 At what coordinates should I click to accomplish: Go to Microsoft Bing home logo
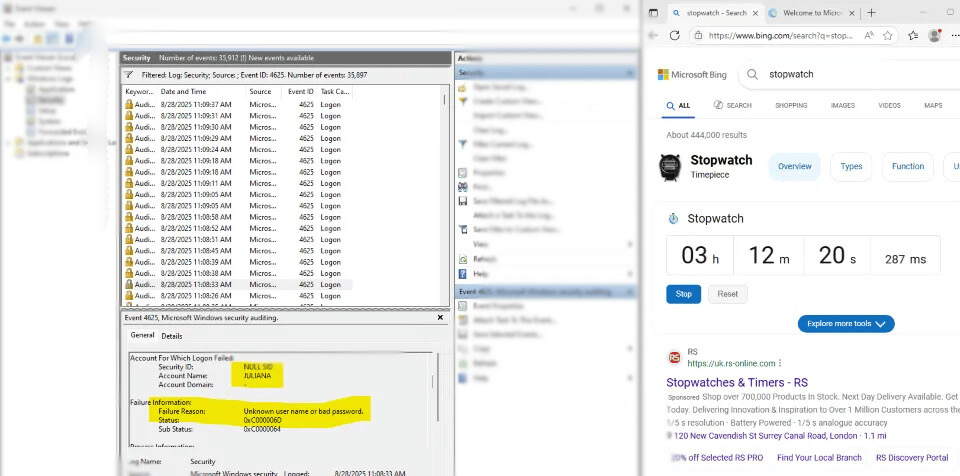coord(692,75)
